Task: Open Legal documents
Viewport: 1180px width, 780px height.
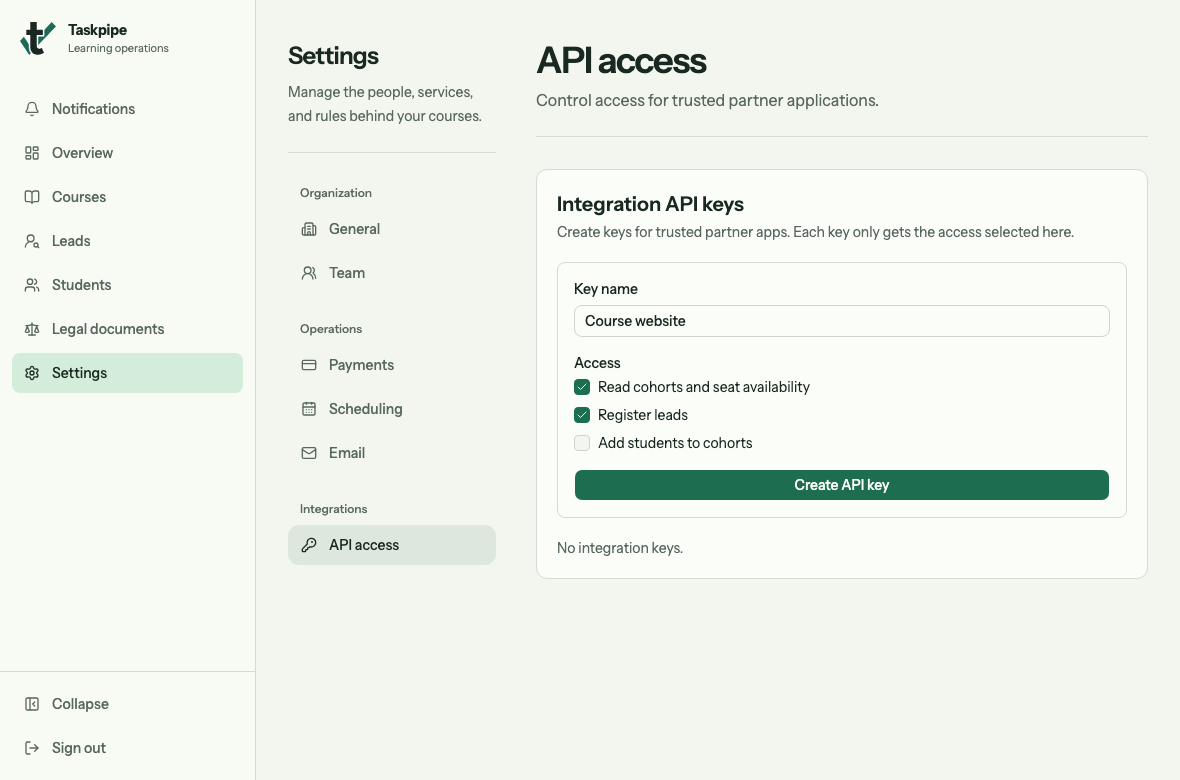Action: pyautogui.click(x=127, y=329)
